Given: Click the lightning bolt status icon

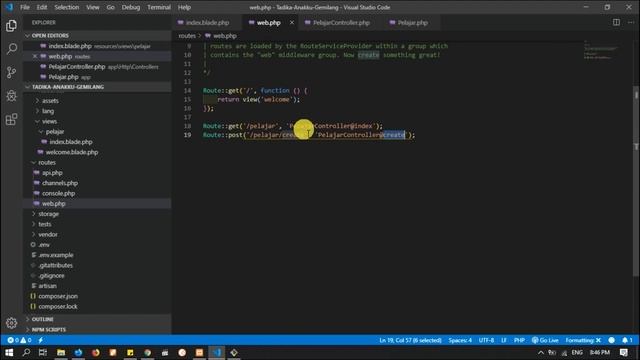Looking at the screenshot, I should pyautogui.click(x=41, y=340).
